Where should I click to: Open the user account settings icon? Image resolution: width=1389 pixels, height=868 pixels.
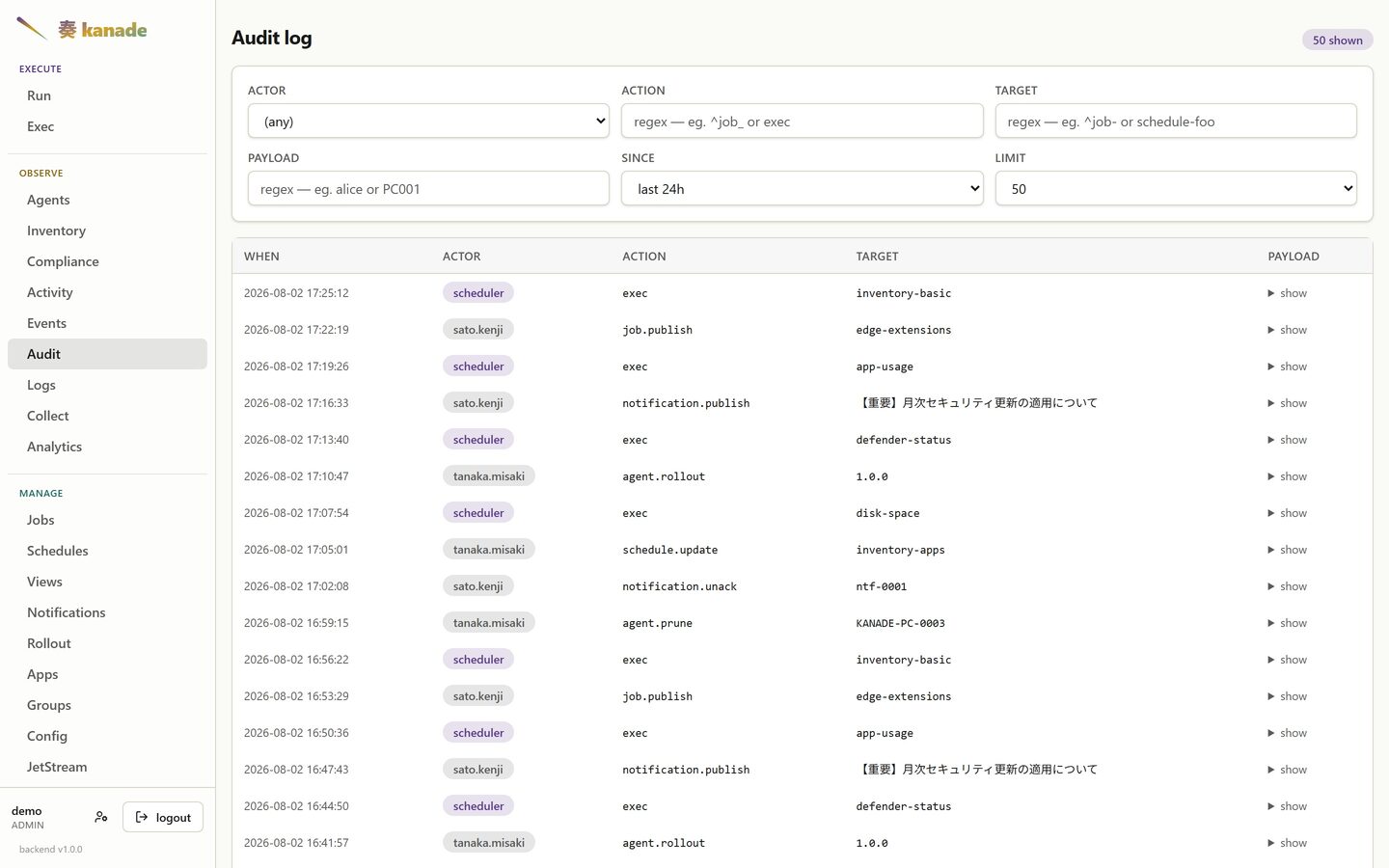click(x=101, y=817)
